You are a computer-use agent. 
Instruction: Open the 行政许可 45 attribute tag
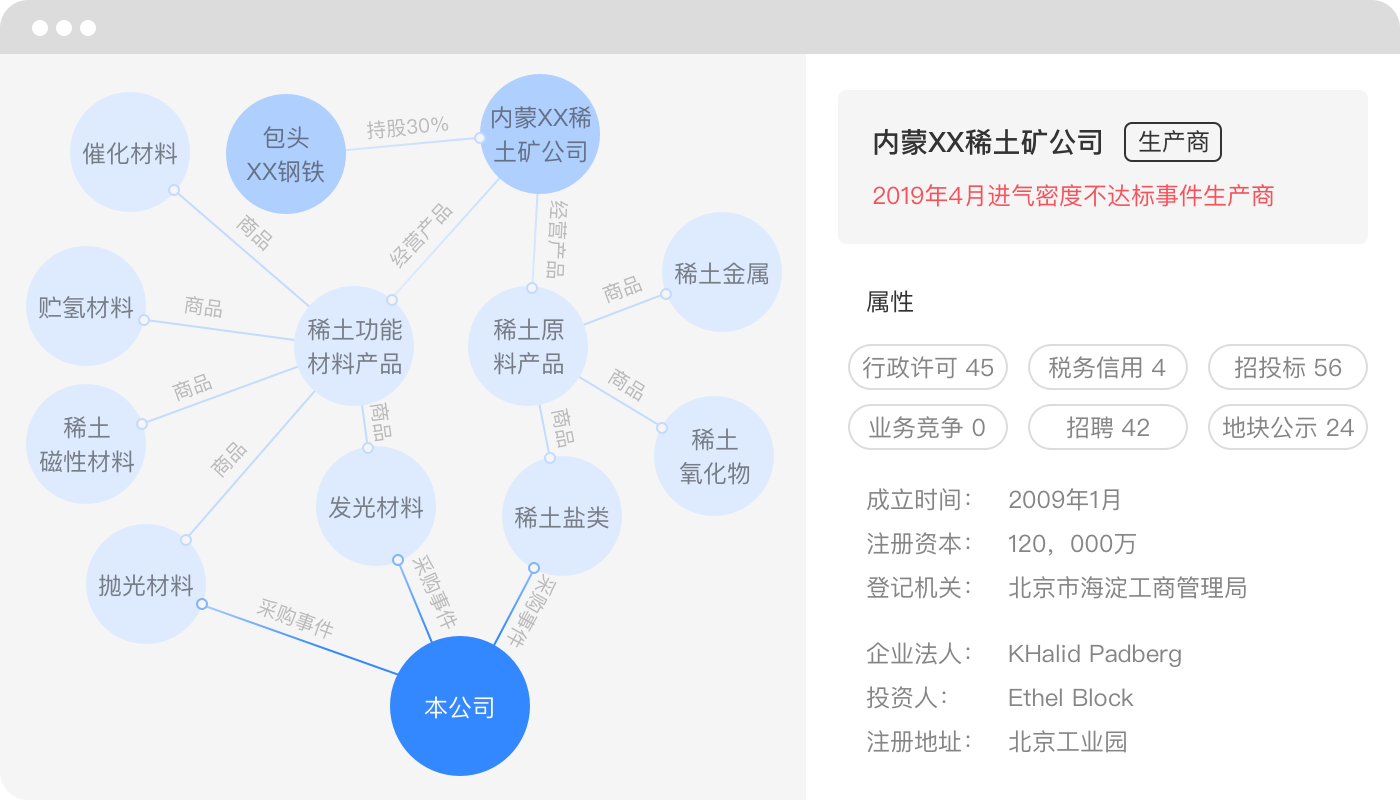click(928, 368)
